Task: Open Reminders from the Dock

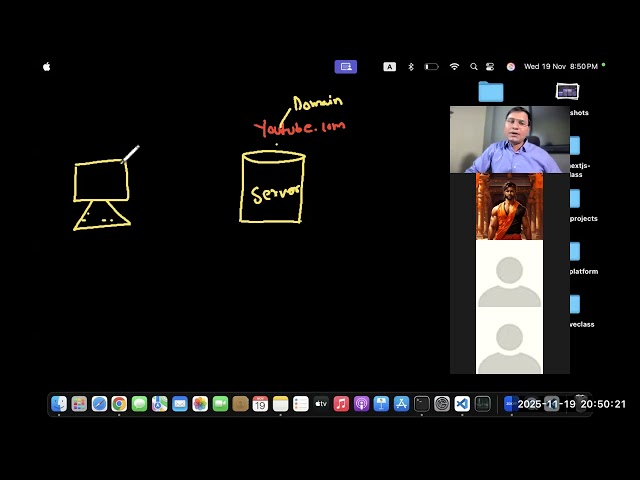Action: click(301, 404)
